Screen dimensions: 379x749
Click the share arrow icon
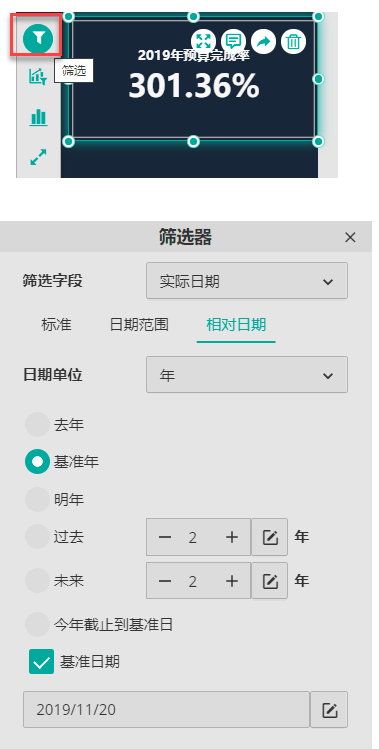pos(263,42)
